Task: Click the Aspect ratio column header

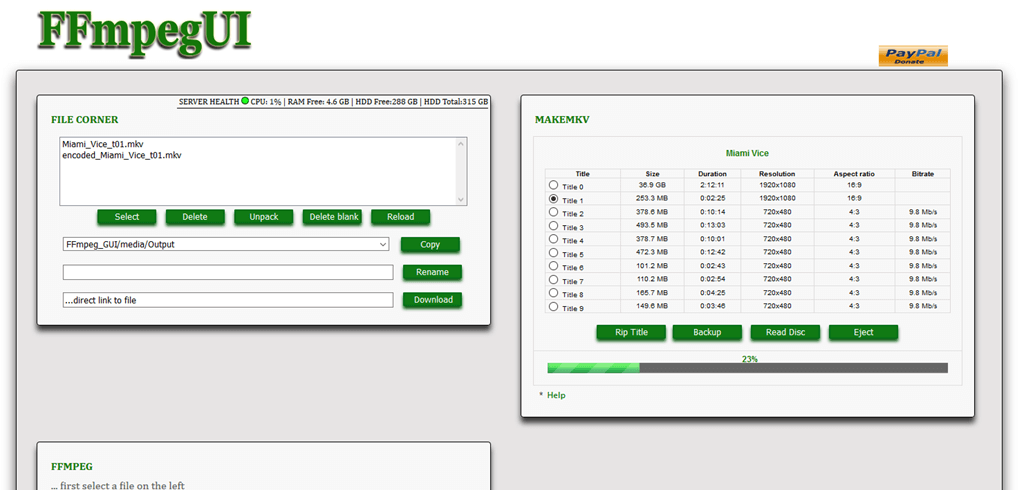Action: tap(854, 174)
